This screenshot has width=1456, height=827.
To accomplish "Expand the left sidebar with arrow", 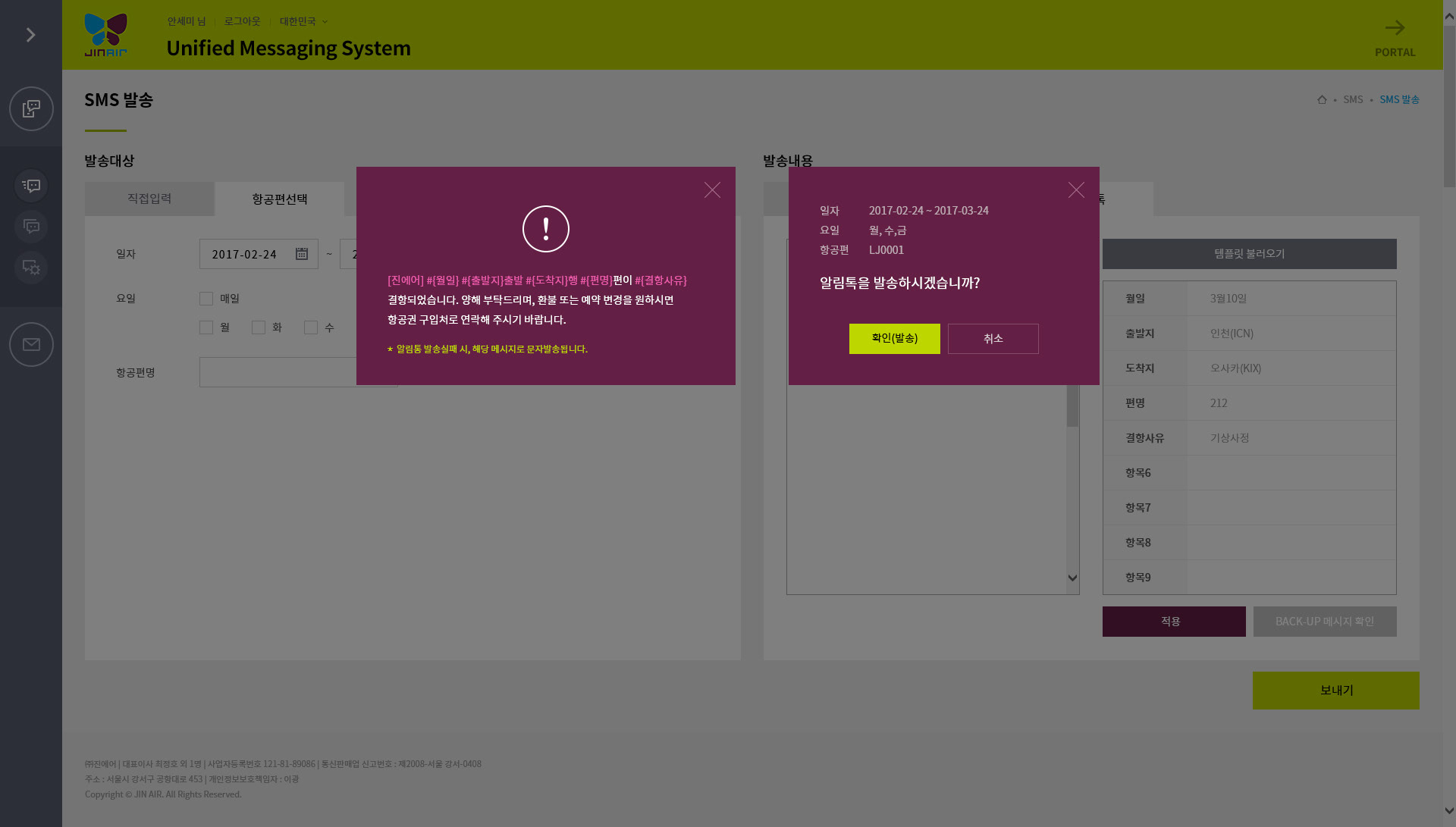I will [31, 35].
